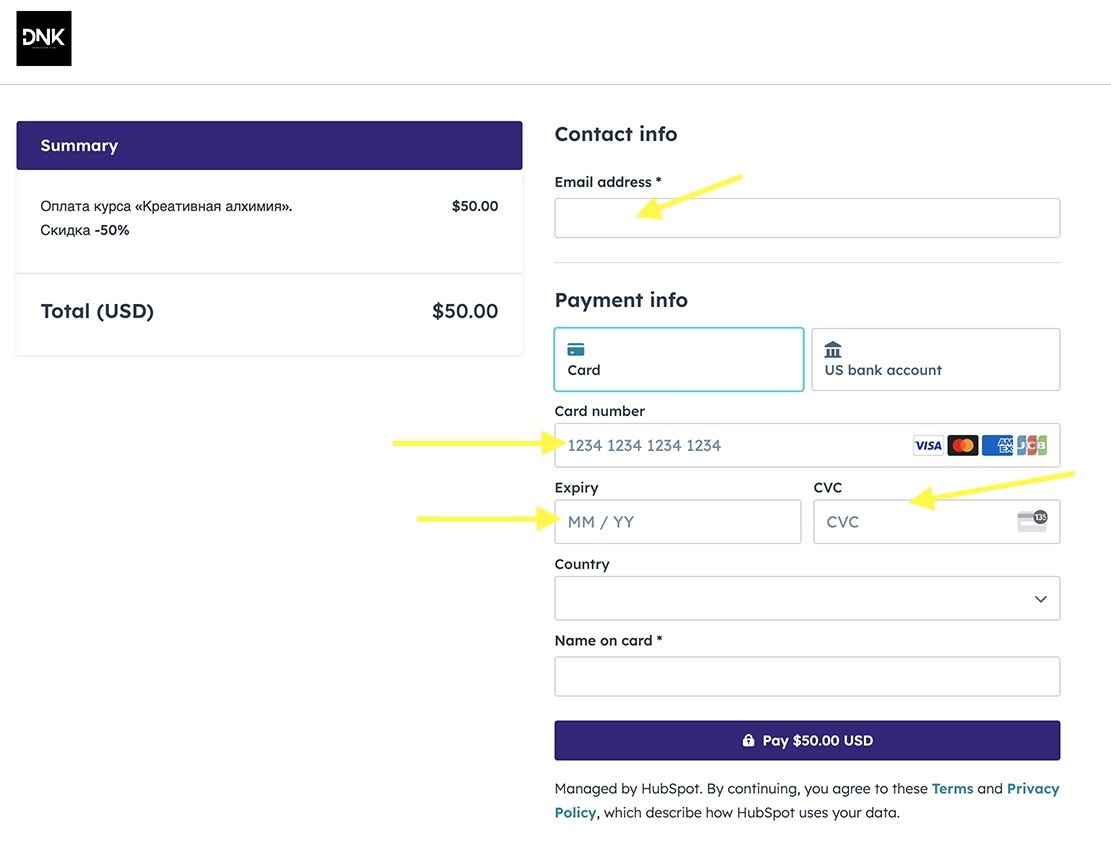Click the DNK logo
The height and width of the screenshot is (866, 1111).
(44, 38)
